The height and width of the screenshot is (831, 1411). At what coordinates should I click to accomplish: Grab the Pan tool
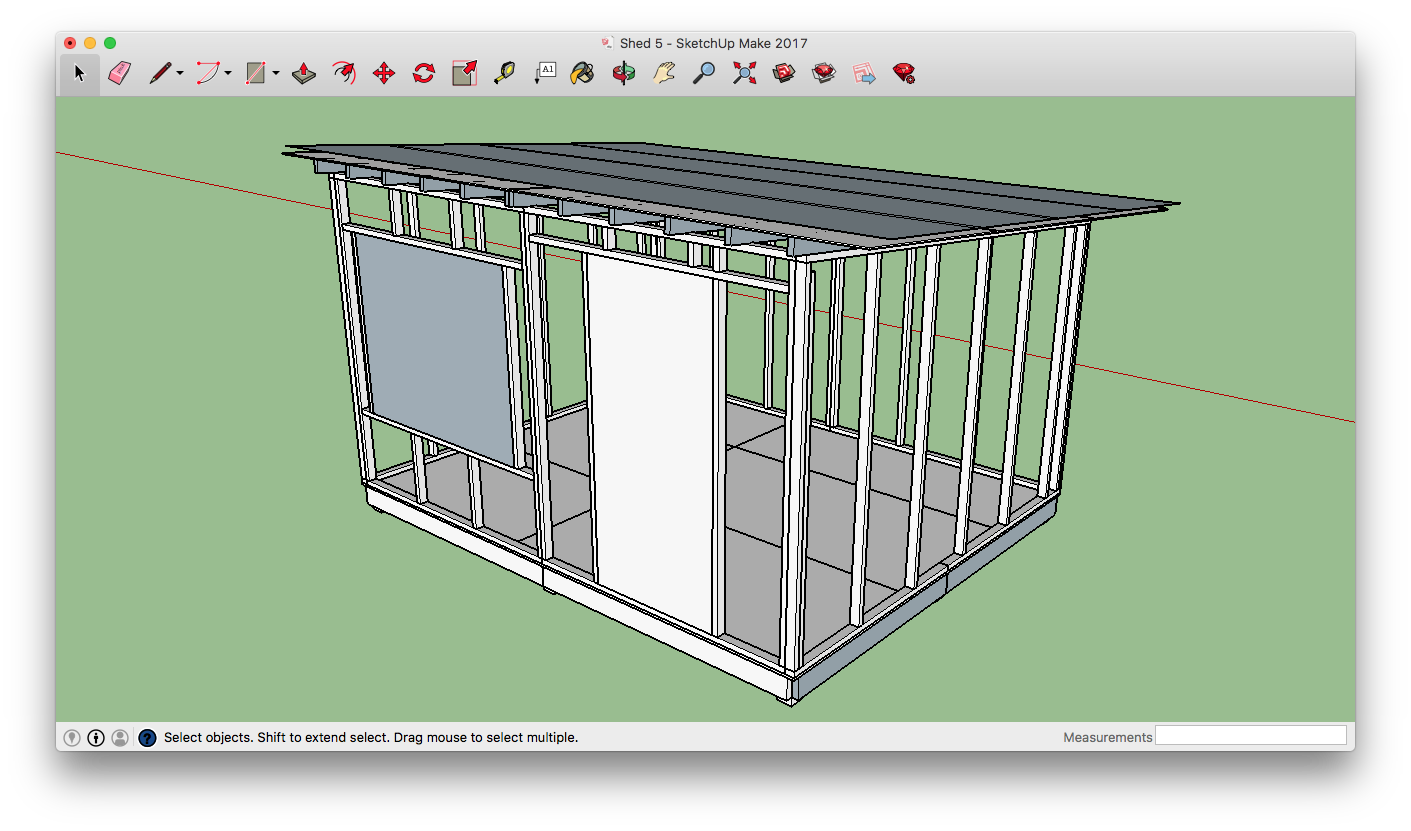[662, 72]
